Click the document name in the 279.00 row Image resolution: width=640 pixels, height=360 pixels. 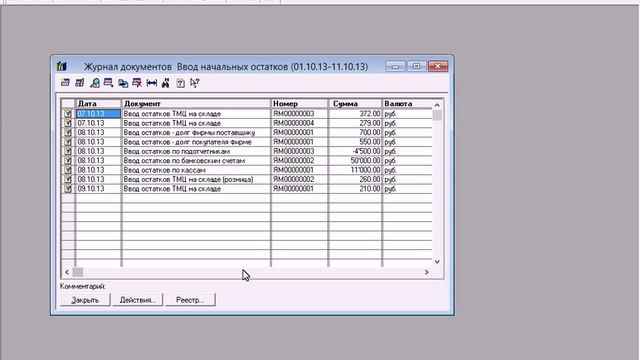coord(172,123)
